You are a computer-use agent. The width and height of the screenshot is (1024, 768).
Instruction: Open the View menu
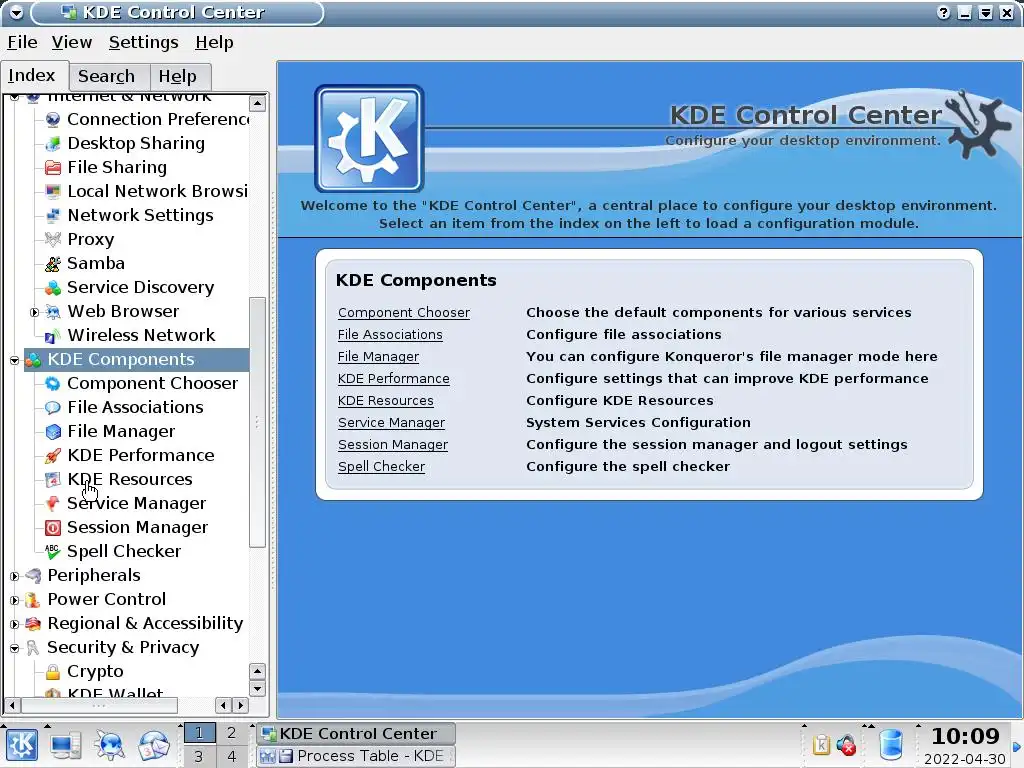[x=72, y=42]
